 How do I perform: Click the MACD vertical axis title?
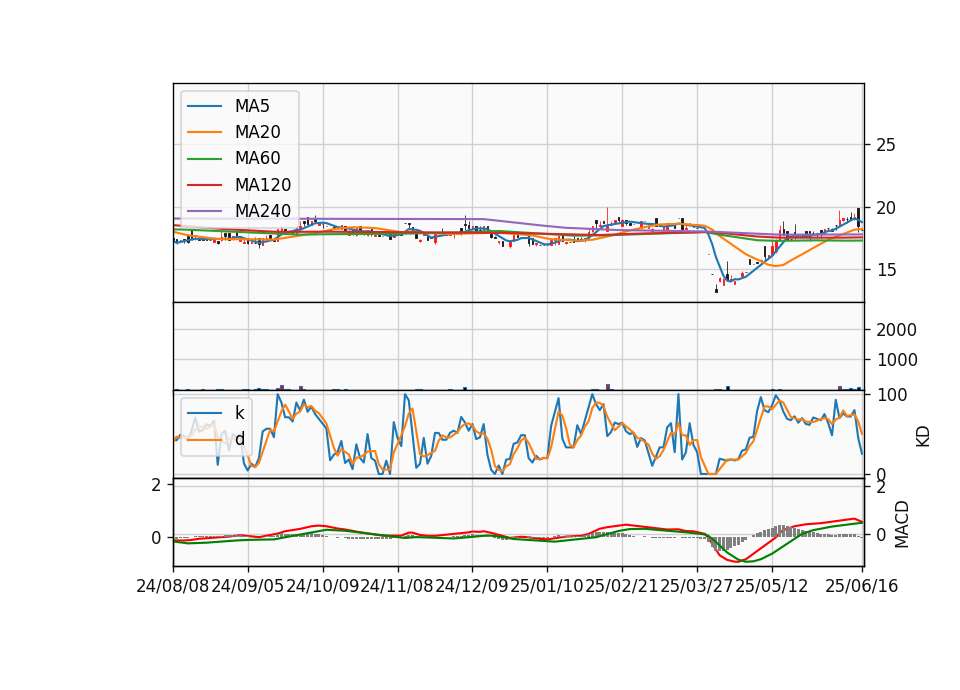coord(902,524)
